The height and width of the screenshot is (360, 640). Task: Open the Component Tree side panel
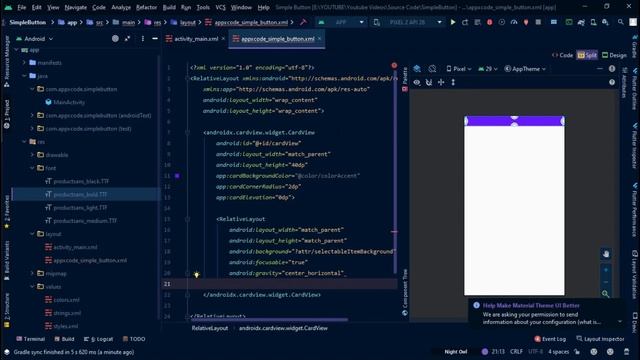(x=404, y=293)
